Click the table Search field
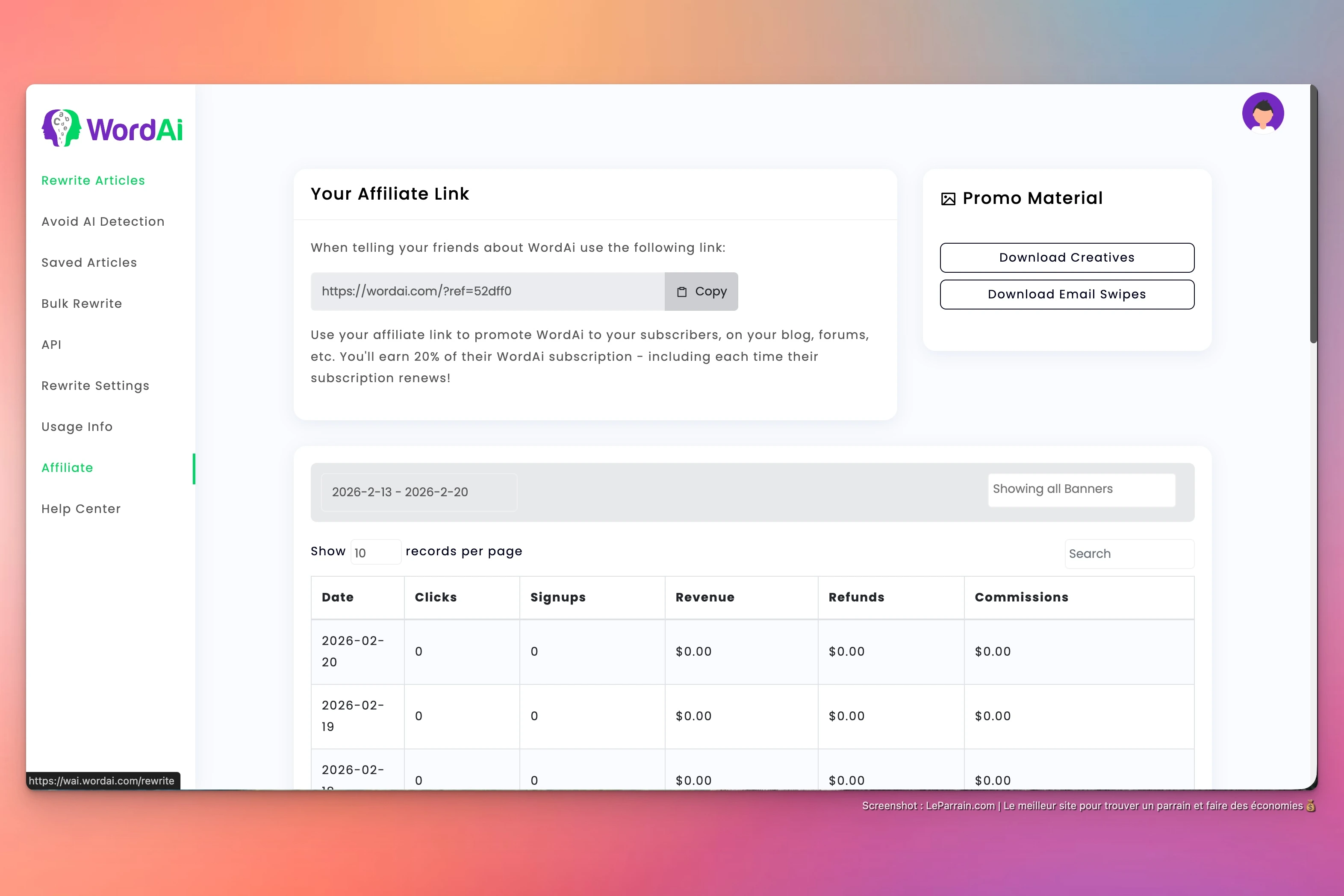Screen dimensions: 1344x896 [x=1129, y=554]
